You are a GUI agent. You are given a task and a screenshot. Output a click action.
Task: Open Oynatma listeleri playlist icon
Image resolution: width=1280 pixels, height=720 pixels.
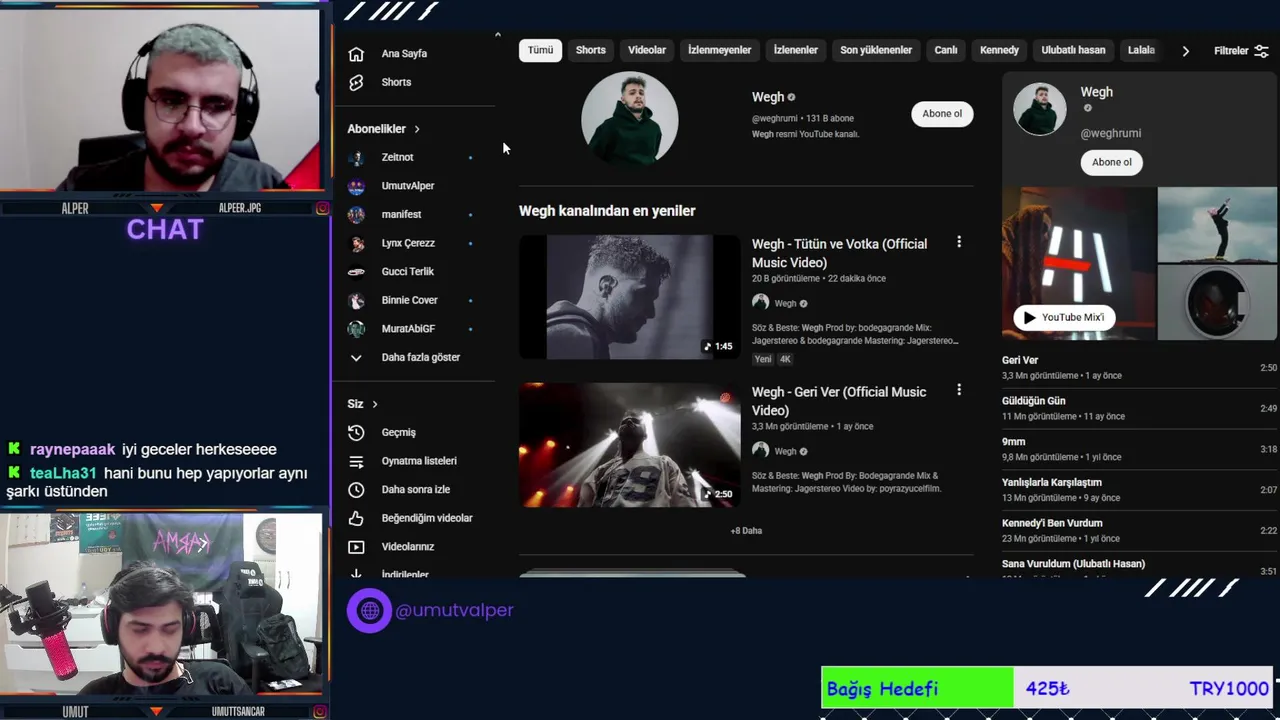356,461
